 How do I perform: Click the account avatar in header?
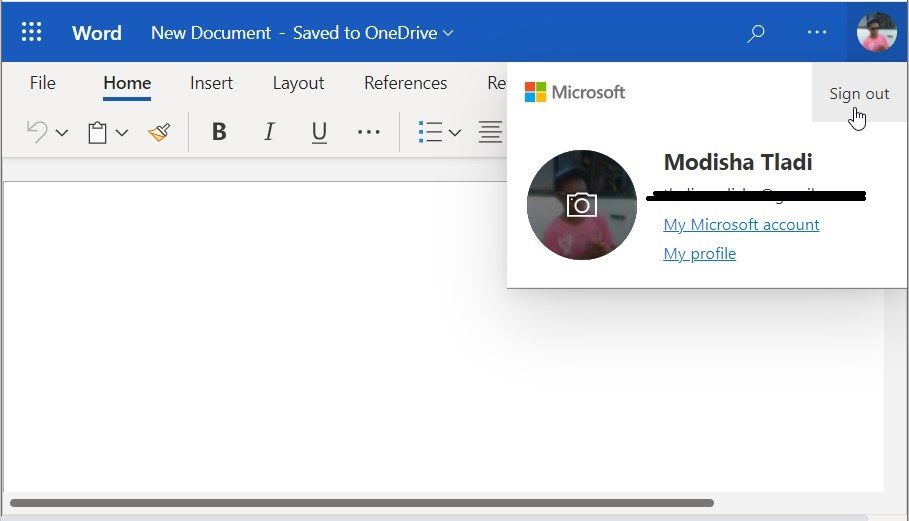877,32
